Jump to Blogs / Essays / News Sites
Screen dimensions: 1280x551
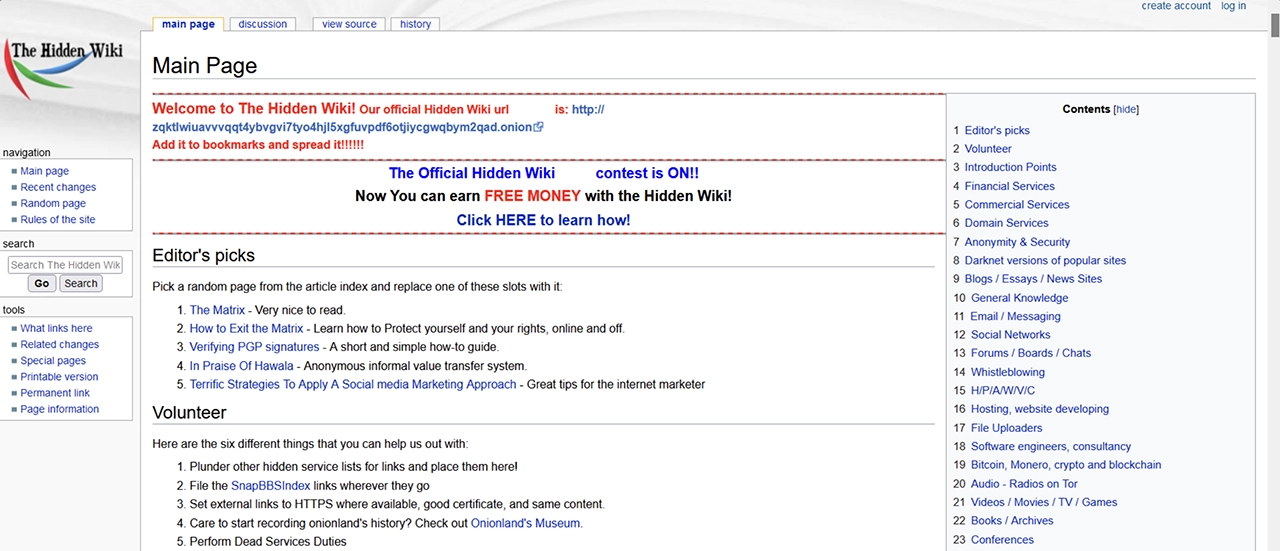click(x=1033, y=279)
